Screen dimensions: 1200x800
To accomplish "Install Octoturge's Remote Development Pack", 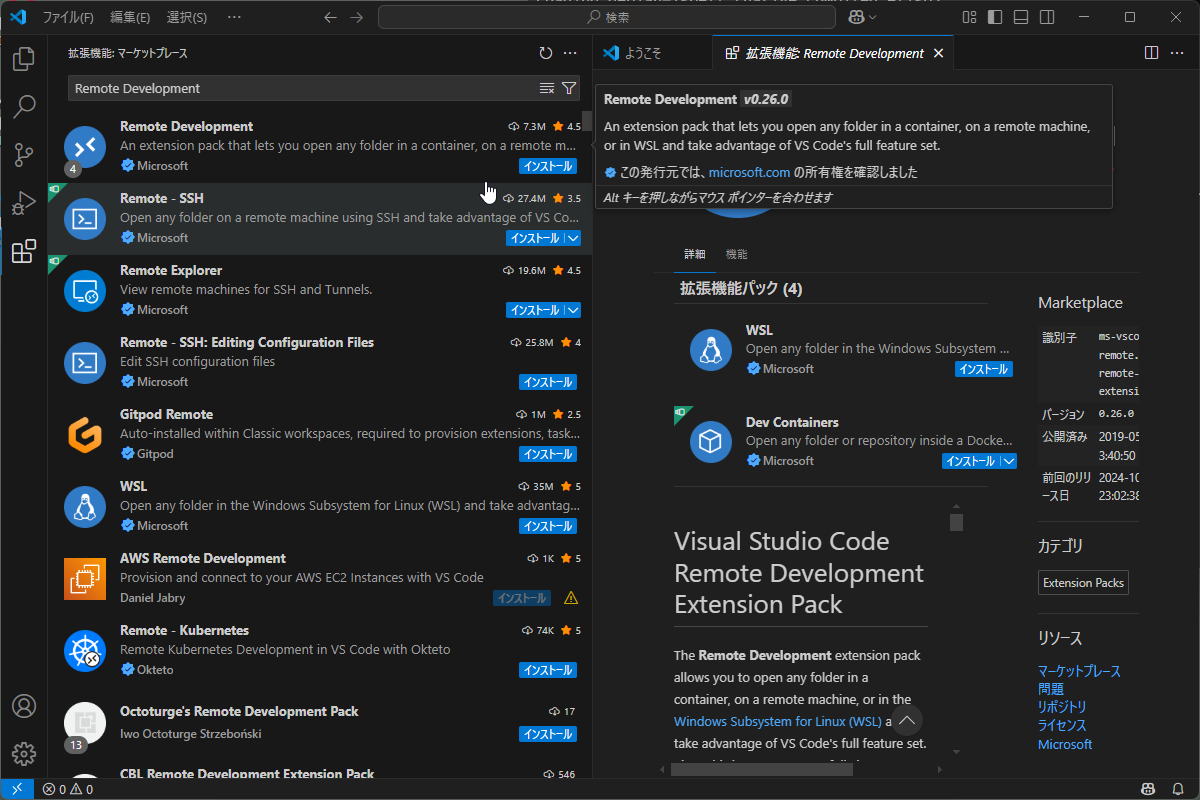I will point(548,734).
